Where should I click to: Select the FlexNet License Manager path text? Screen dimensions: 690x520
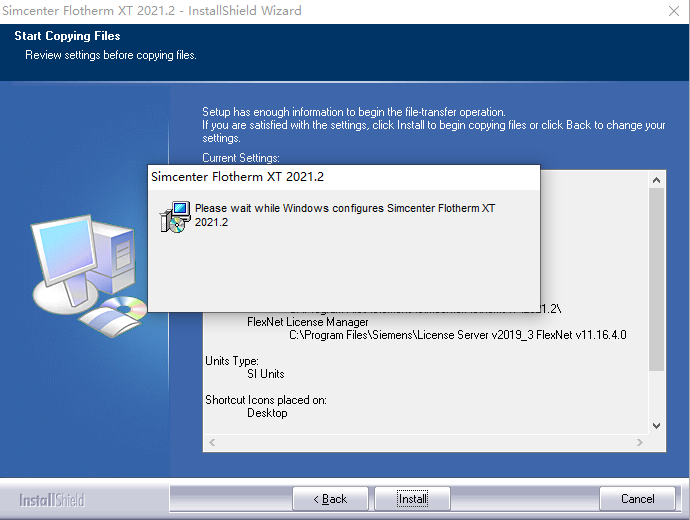click(458, 335)
